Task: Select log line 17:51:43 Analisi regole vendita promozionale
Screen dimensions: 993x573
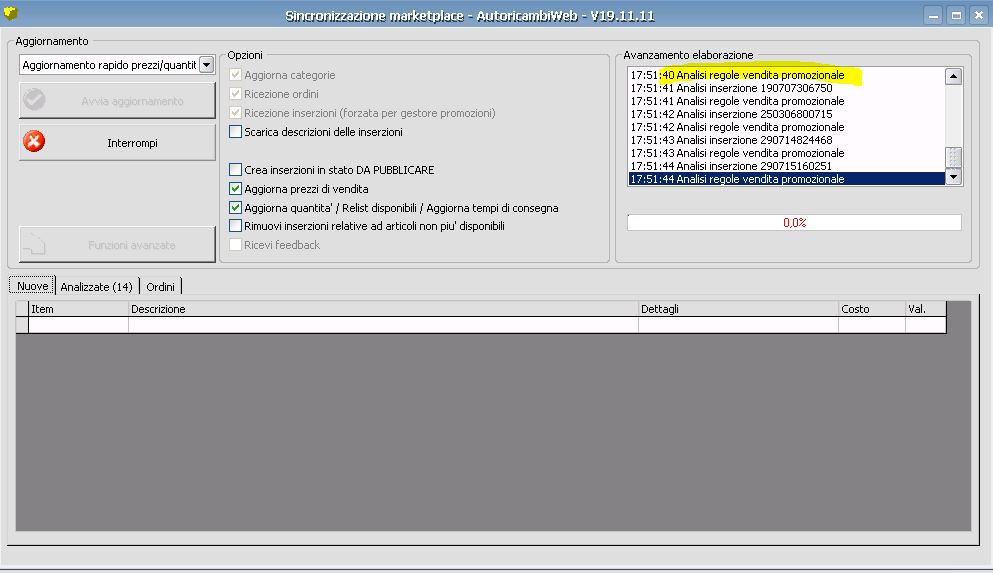Action: coord(787,153)
